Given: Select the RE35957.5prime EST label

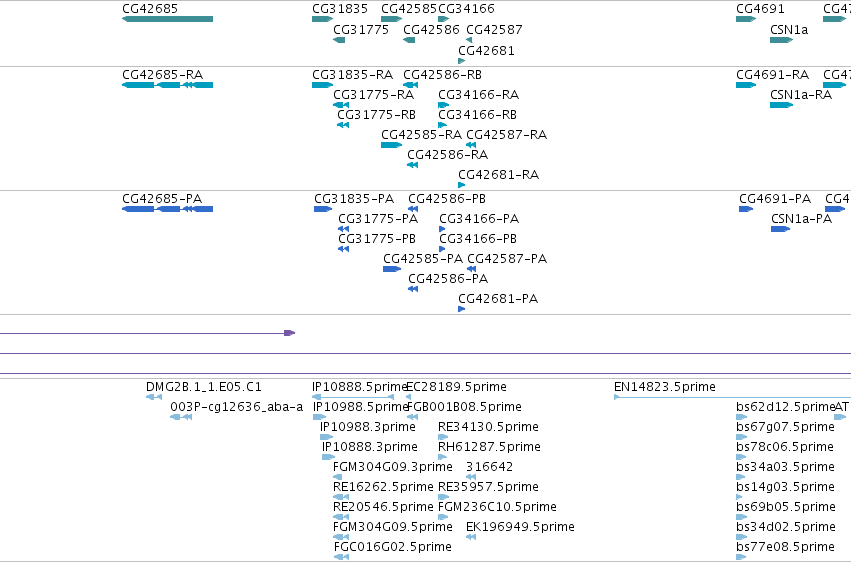Looking at the screenshot, I should pos(488,488).
